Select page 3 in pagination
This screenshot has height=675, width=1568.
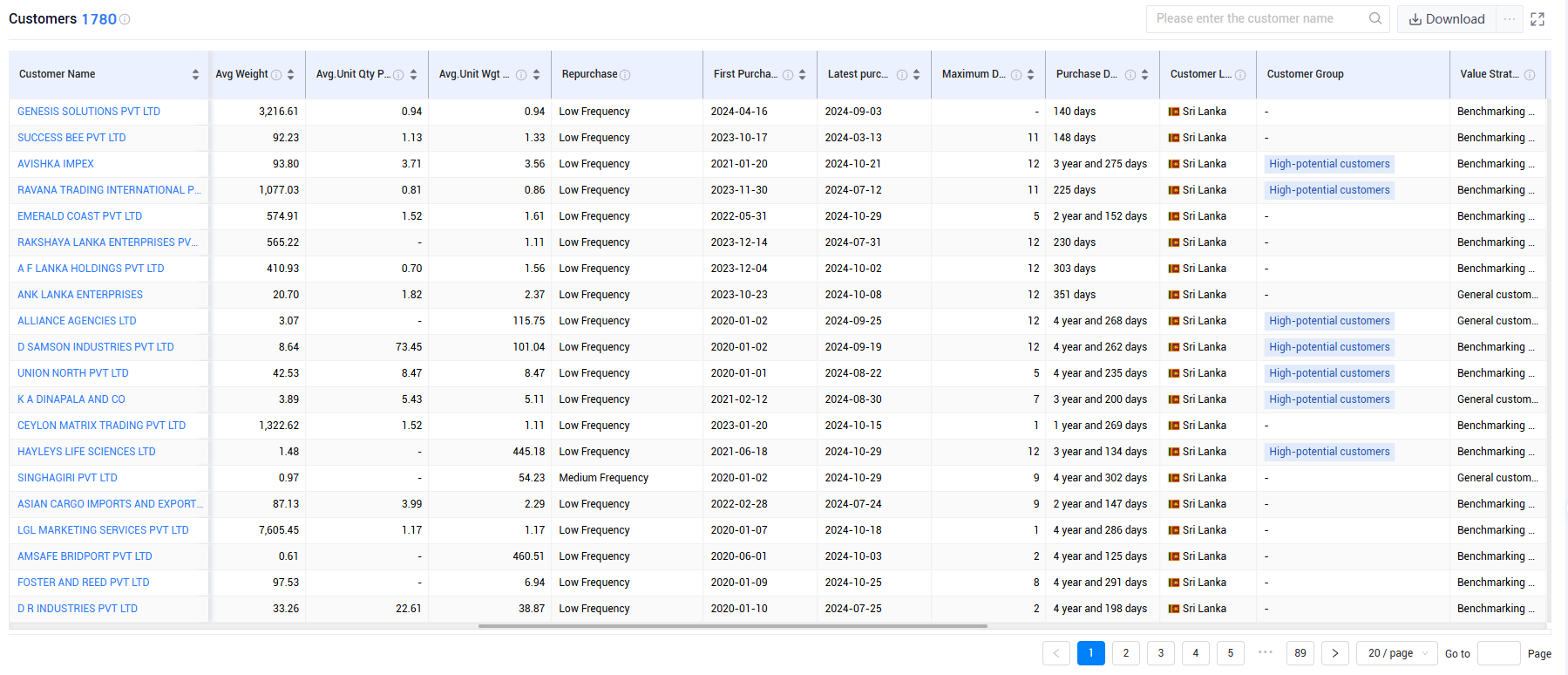pos(1161,653)
